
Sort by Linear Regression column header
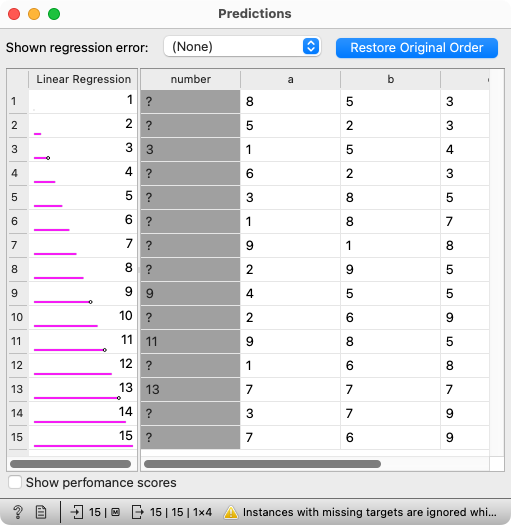(83, 79)
